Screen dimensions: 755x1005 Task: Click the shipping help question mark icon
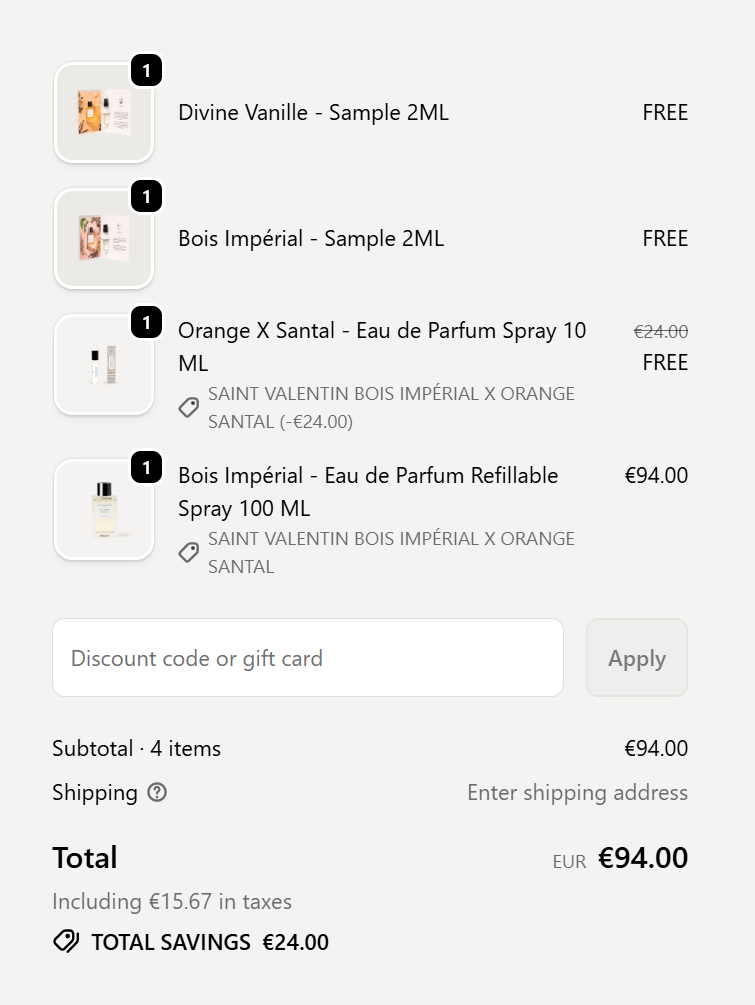(x=157, y=793)
